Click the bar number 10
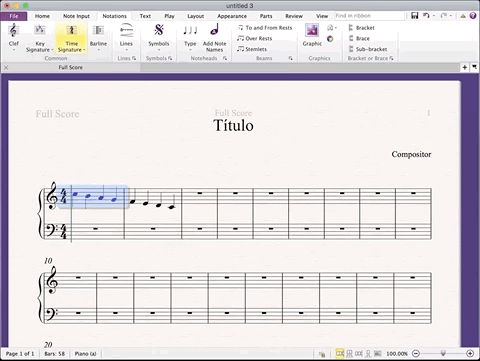Viewport: 480px width, 361px height. coord(48,261)
